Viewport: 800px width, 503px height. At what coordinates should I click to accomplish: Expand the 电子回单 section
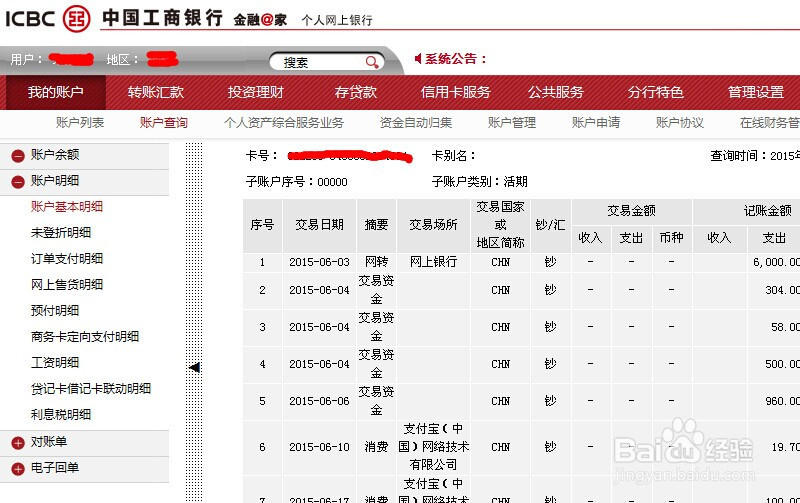point(18,469)
